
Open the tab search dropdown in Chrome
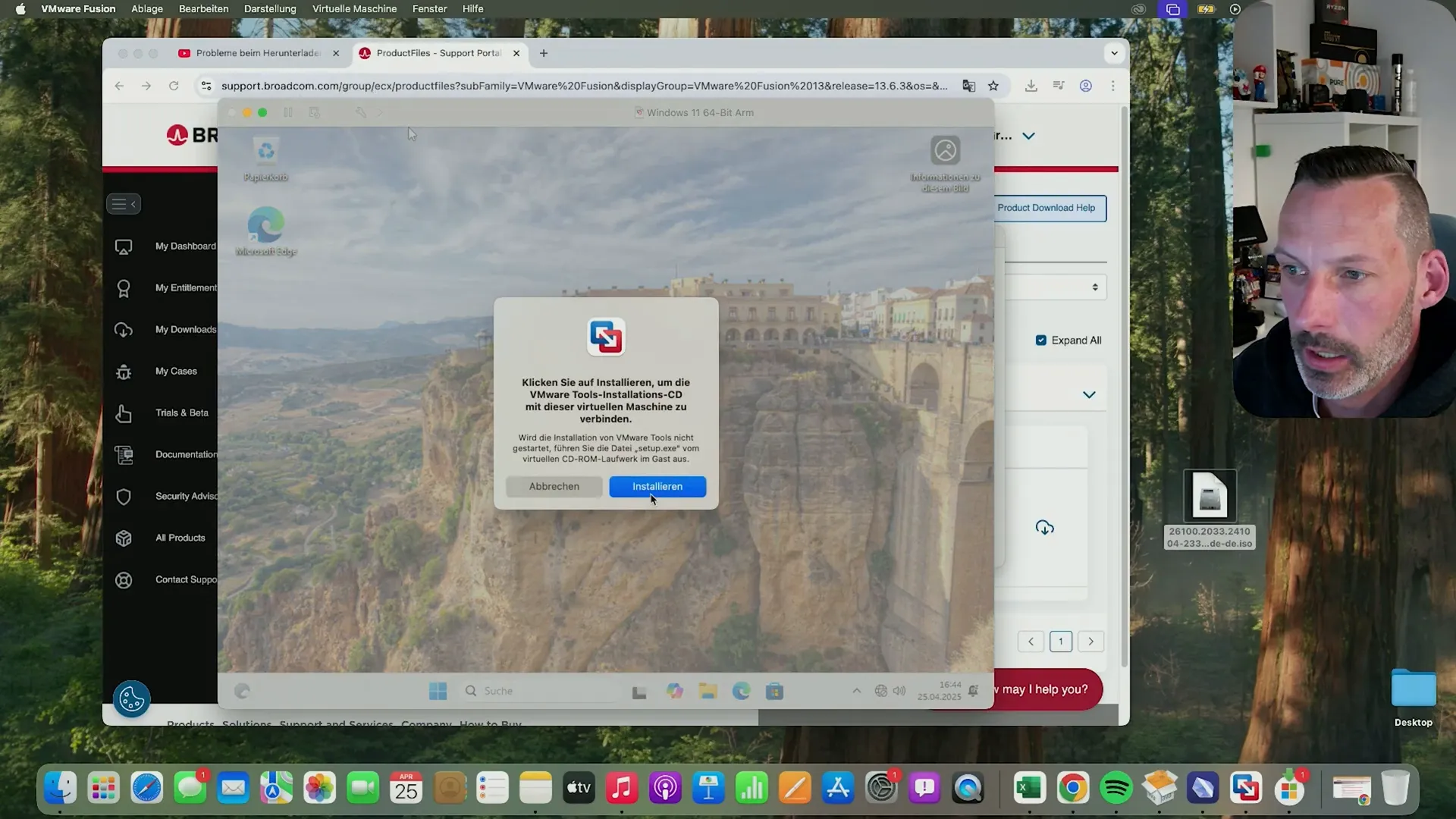click(x=1114, y=53)
